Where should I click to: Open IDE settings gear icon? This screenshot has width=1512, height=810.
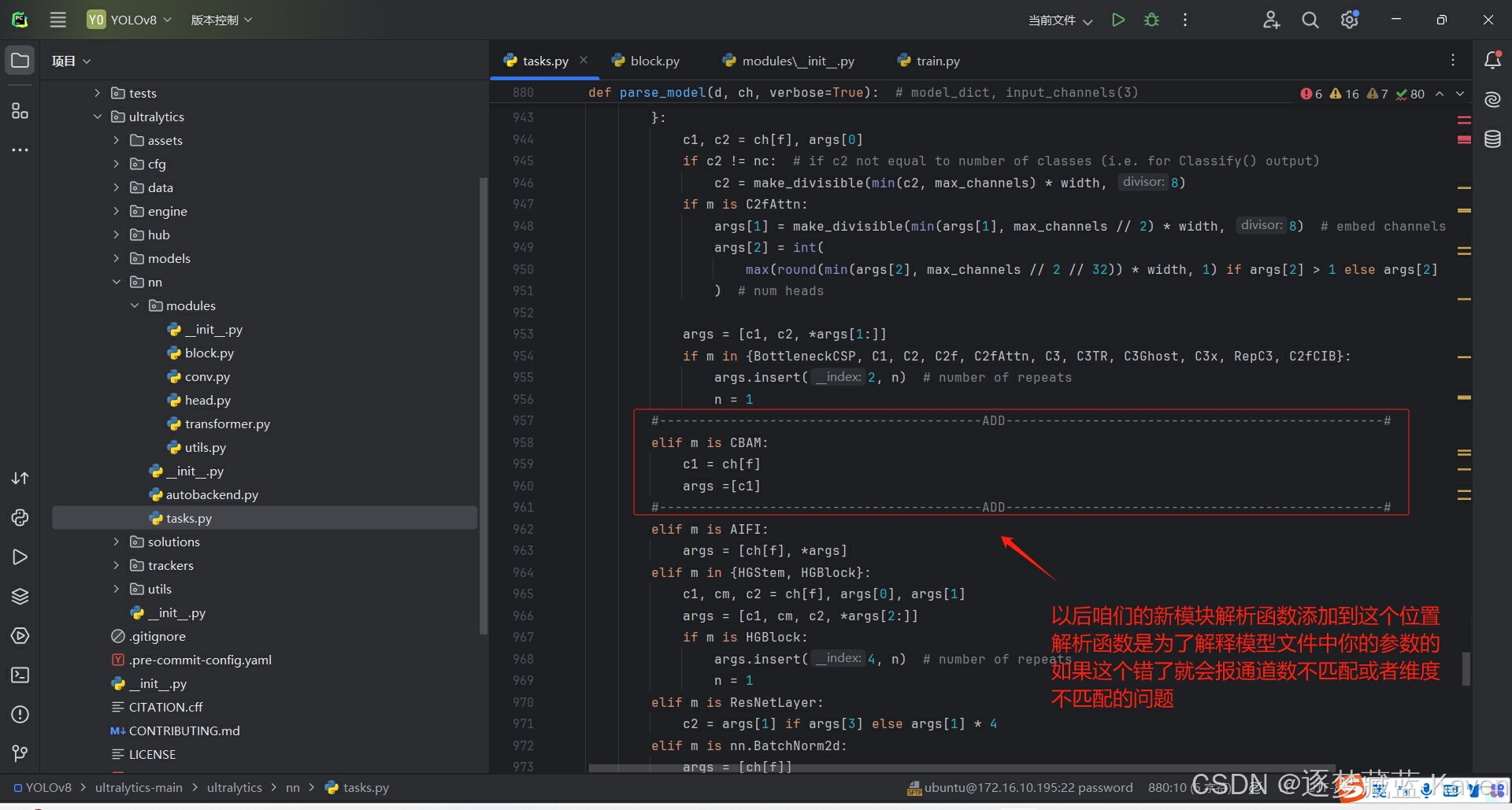point(1350,20)
